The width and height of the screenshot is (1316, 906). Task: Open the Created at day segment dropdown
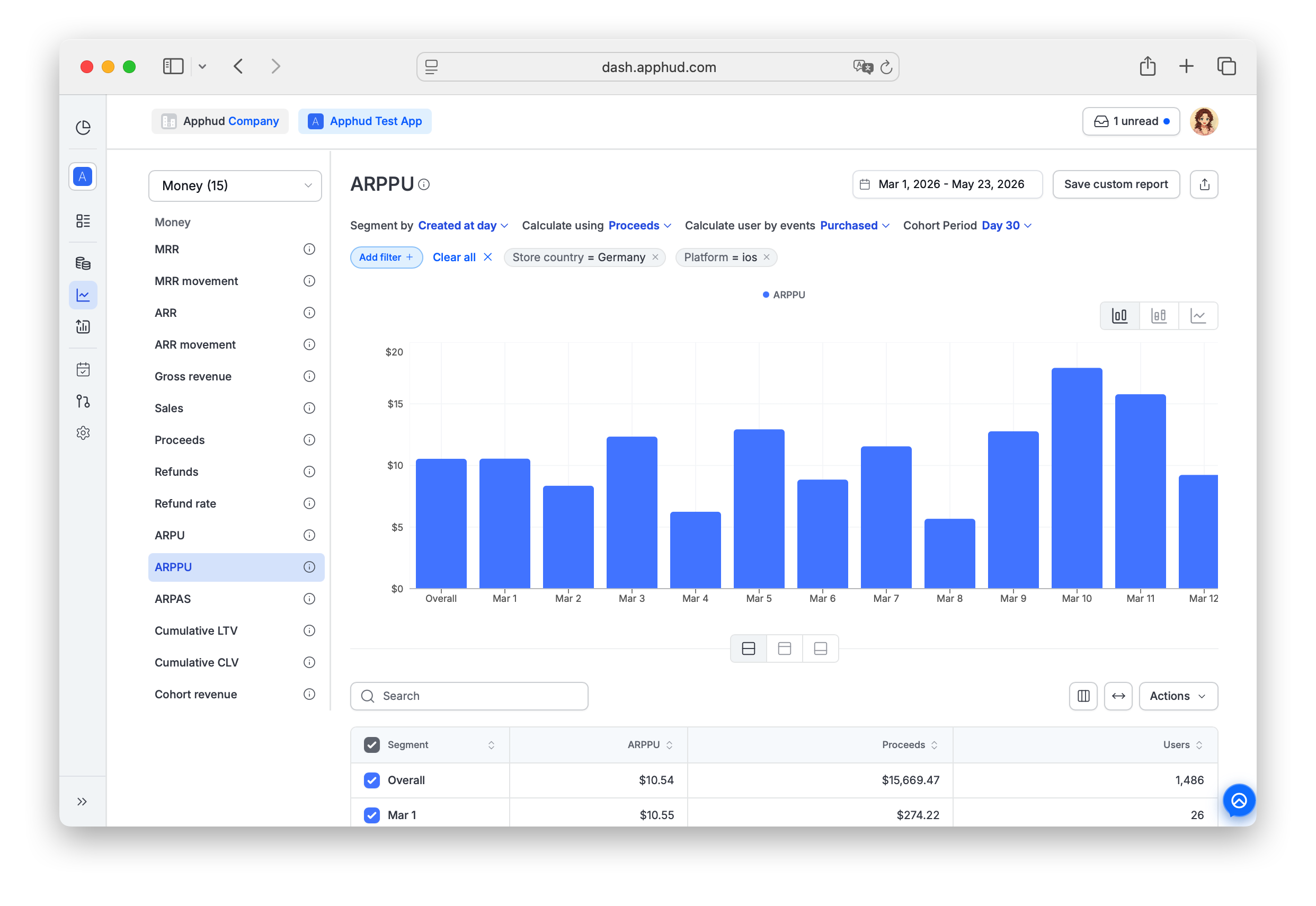463,225
